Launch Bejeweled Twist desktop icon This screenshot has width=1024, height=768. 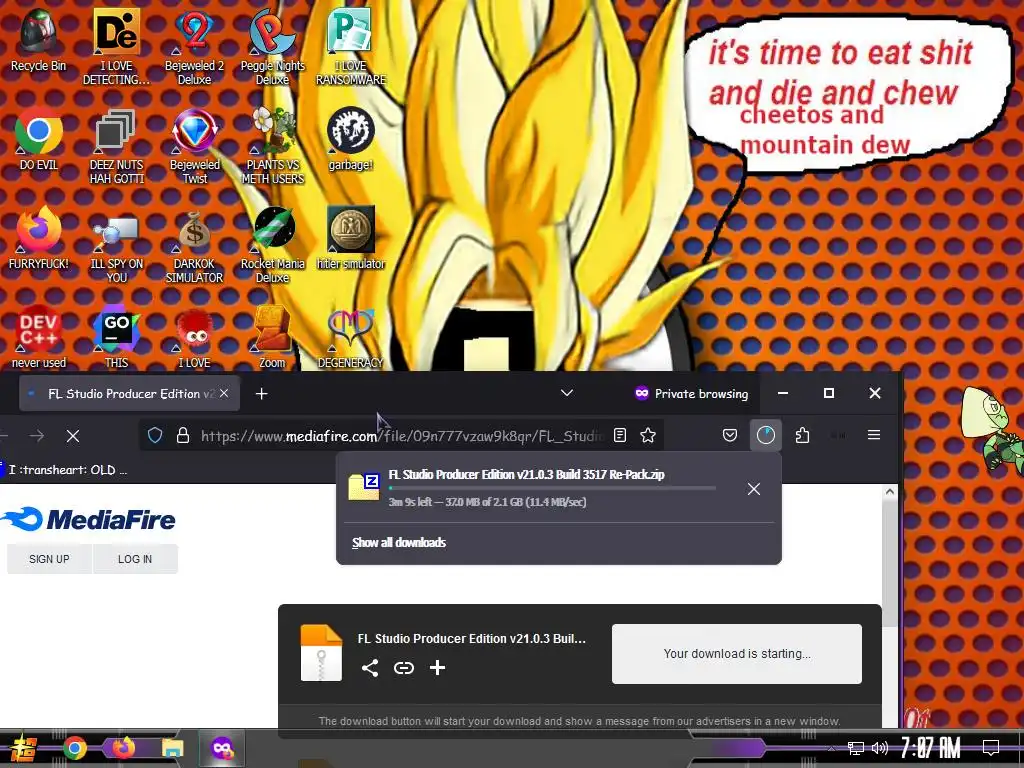click(195, 146)
